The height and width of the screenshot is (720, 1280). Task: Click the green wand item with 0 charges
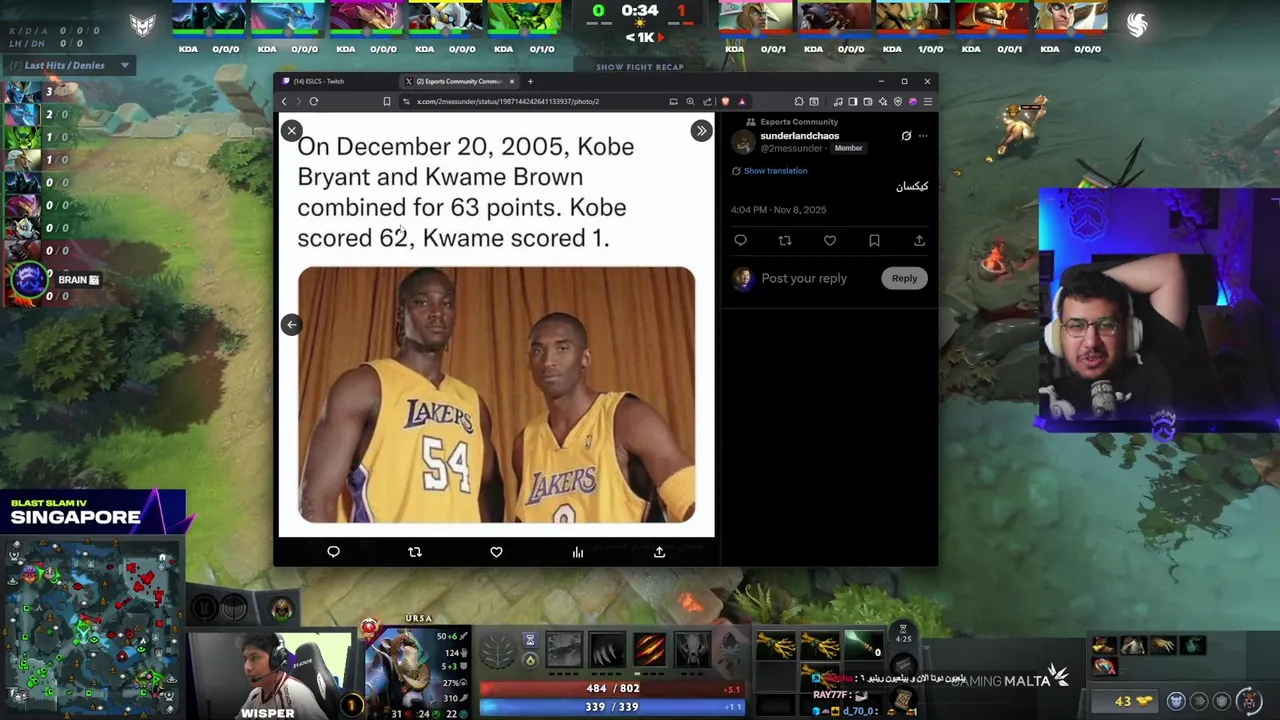(863, 644)
